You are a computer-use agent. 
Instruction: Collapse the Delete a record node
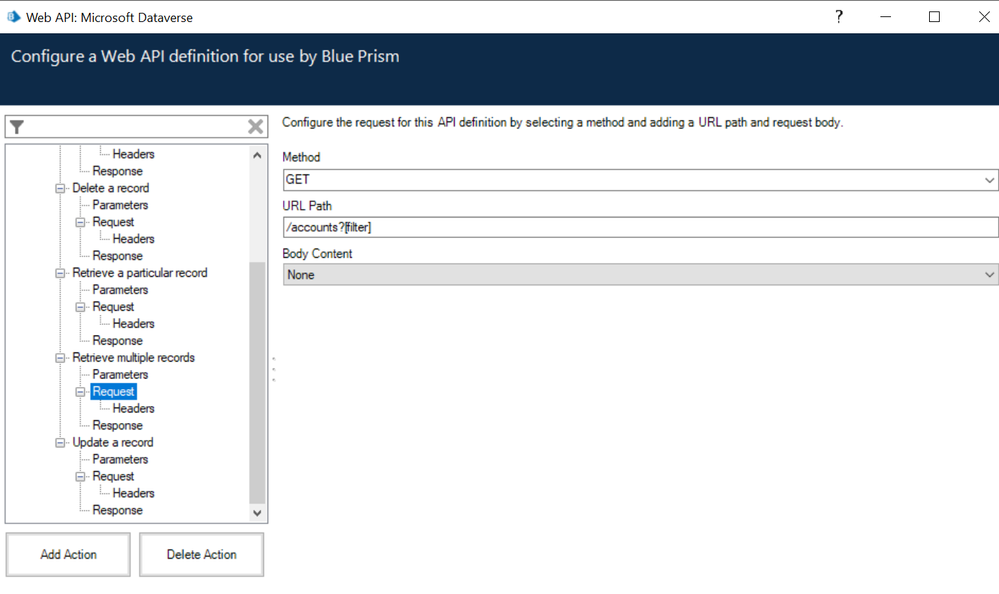(x=61, y=188)
